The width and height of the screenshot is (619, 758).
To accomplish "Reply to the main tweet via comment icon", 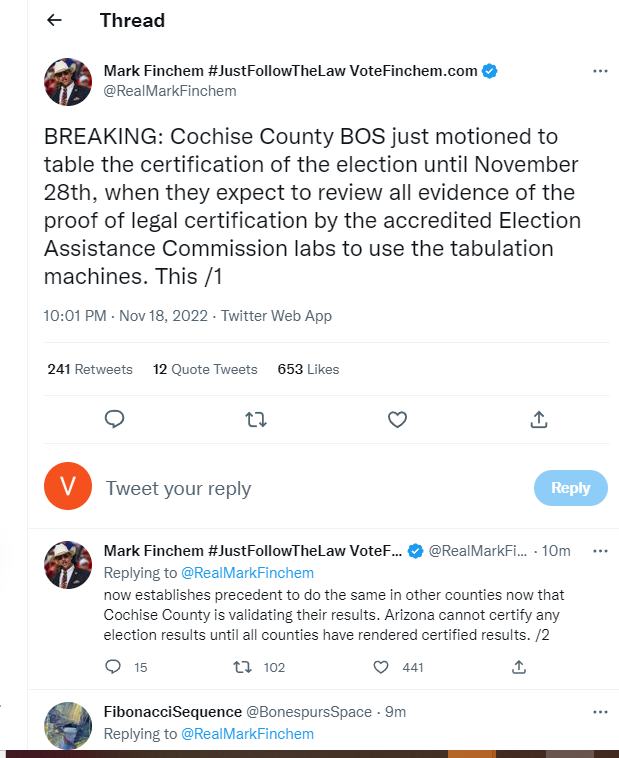I will (x=114, y=419).
